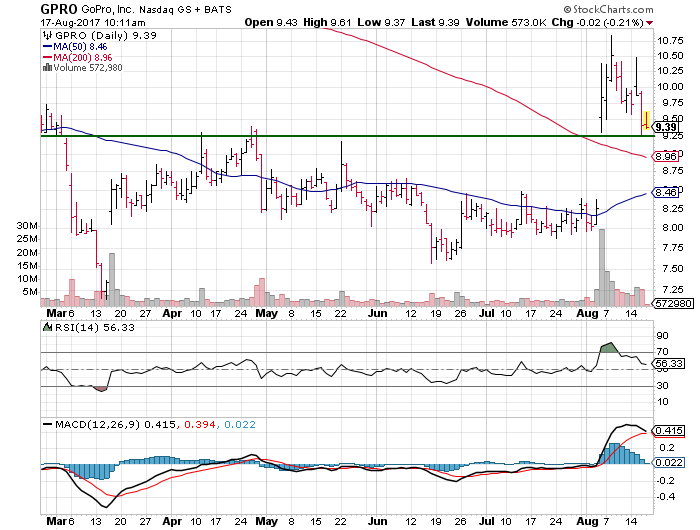Click the MA(50) 8.46 legend entry

(x=75, y=46)
